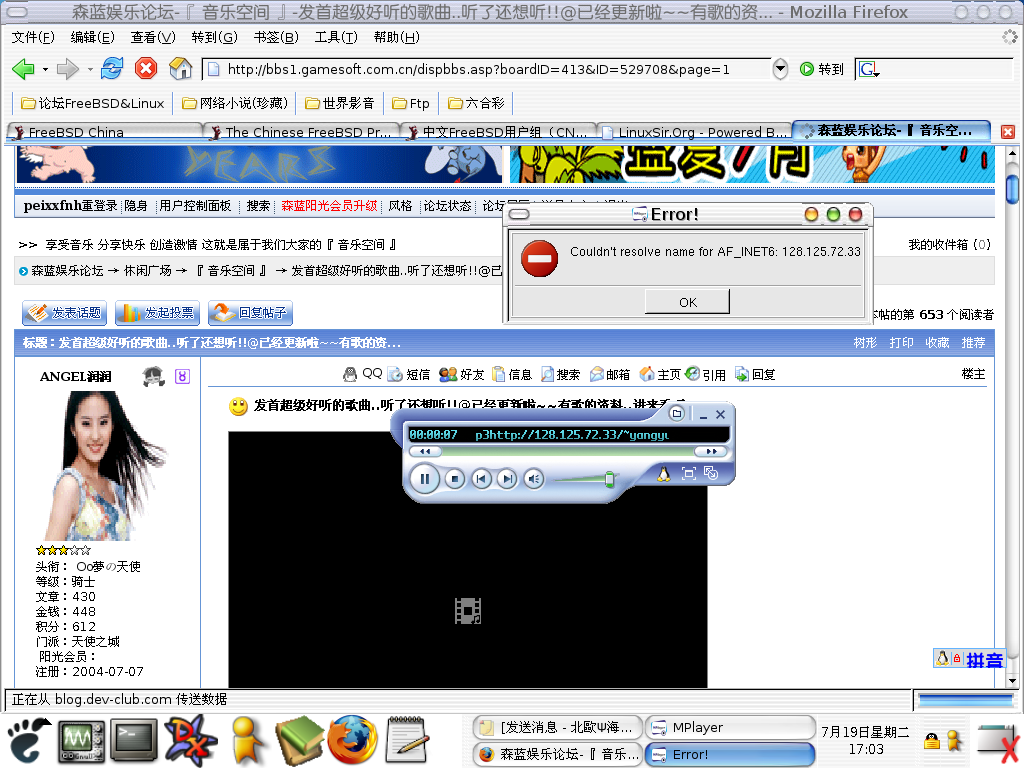Open the notepad text editor launcher
The width and height of the screenshot is (1024, 768).
point(408,741)
